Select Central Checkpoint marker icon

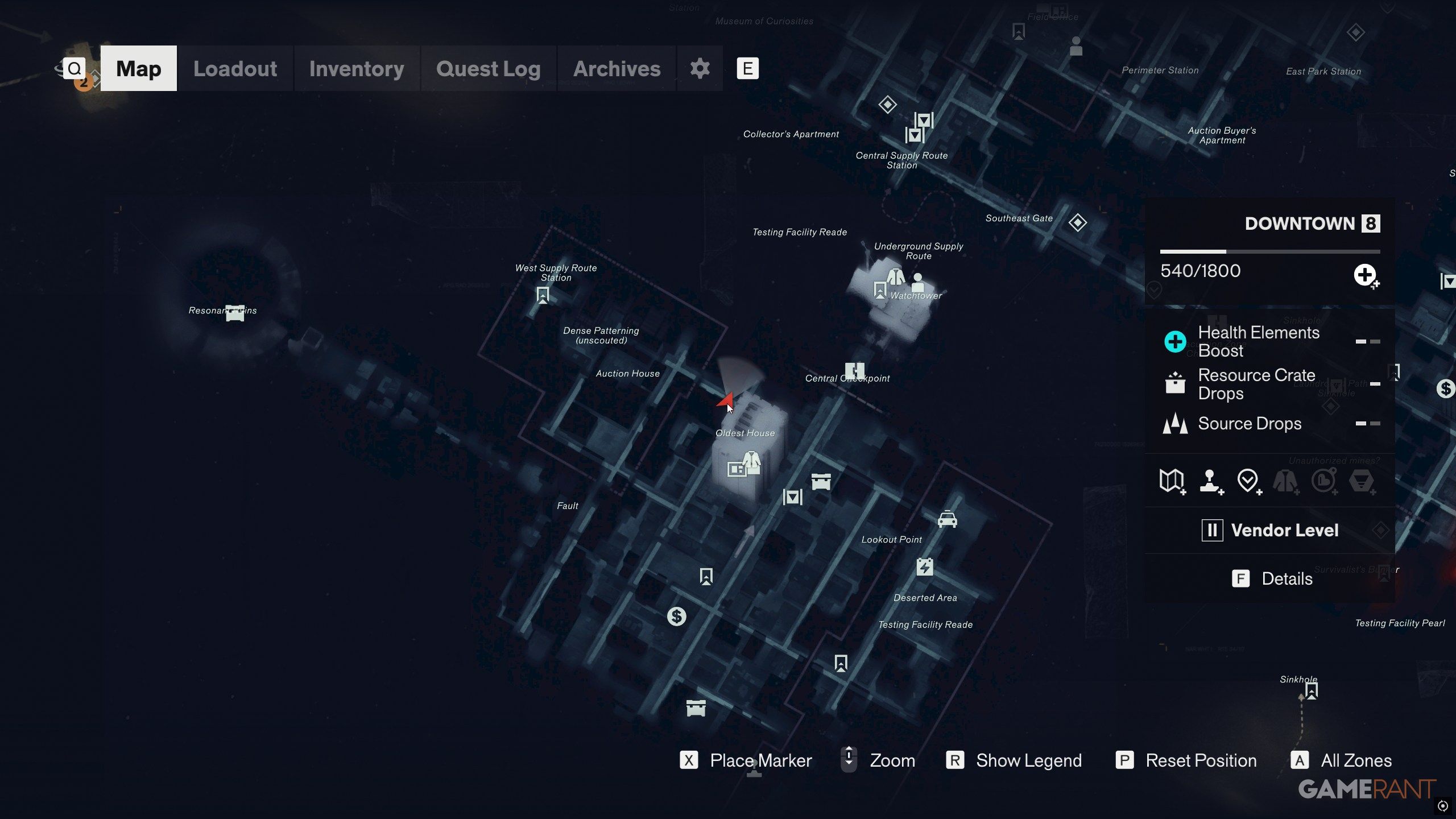(854, 371)
